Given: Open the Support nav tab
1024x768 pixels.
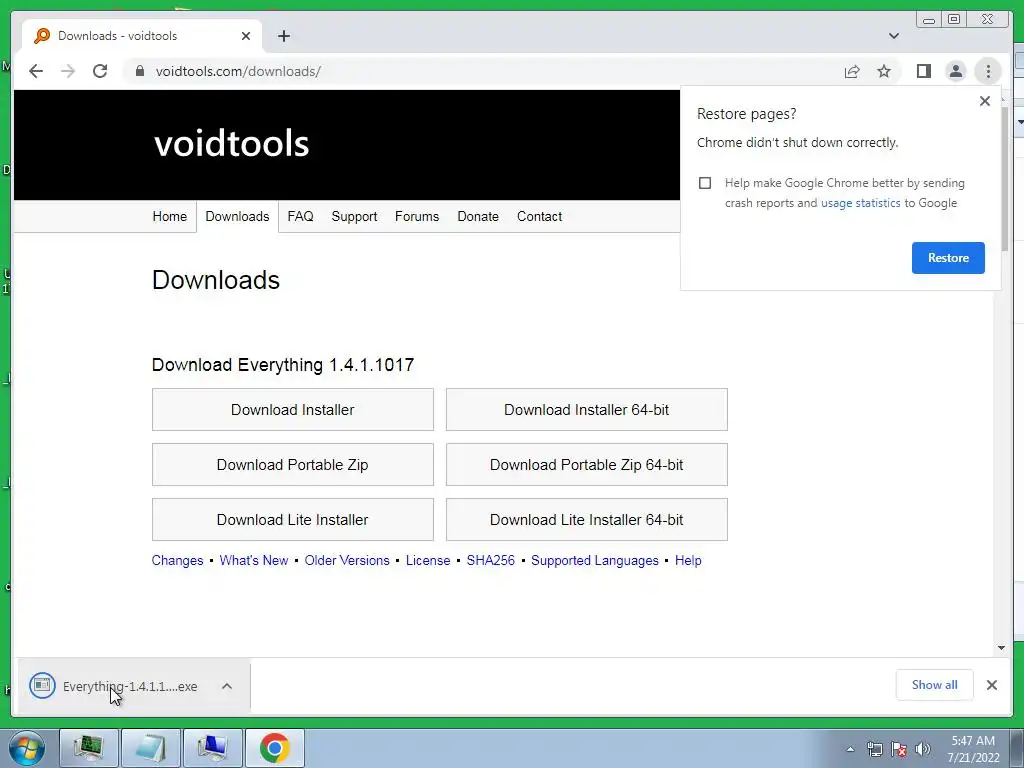Looking at the screenshot, I should (x=354, y=216).
